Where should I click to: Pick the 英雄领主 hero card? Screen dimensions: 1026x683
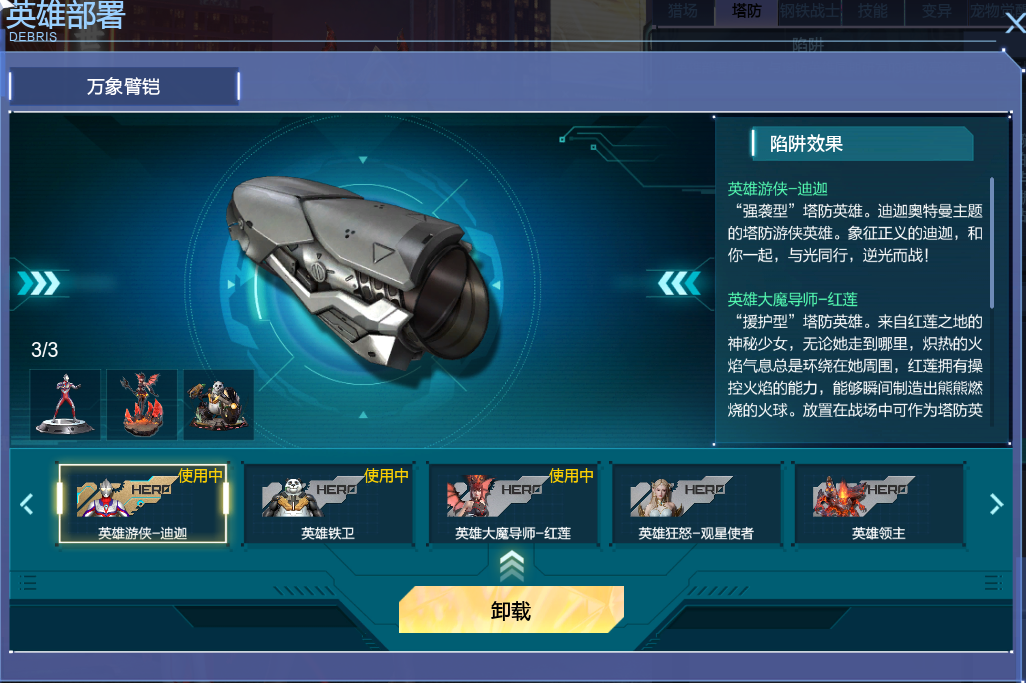tap(879, 504)
